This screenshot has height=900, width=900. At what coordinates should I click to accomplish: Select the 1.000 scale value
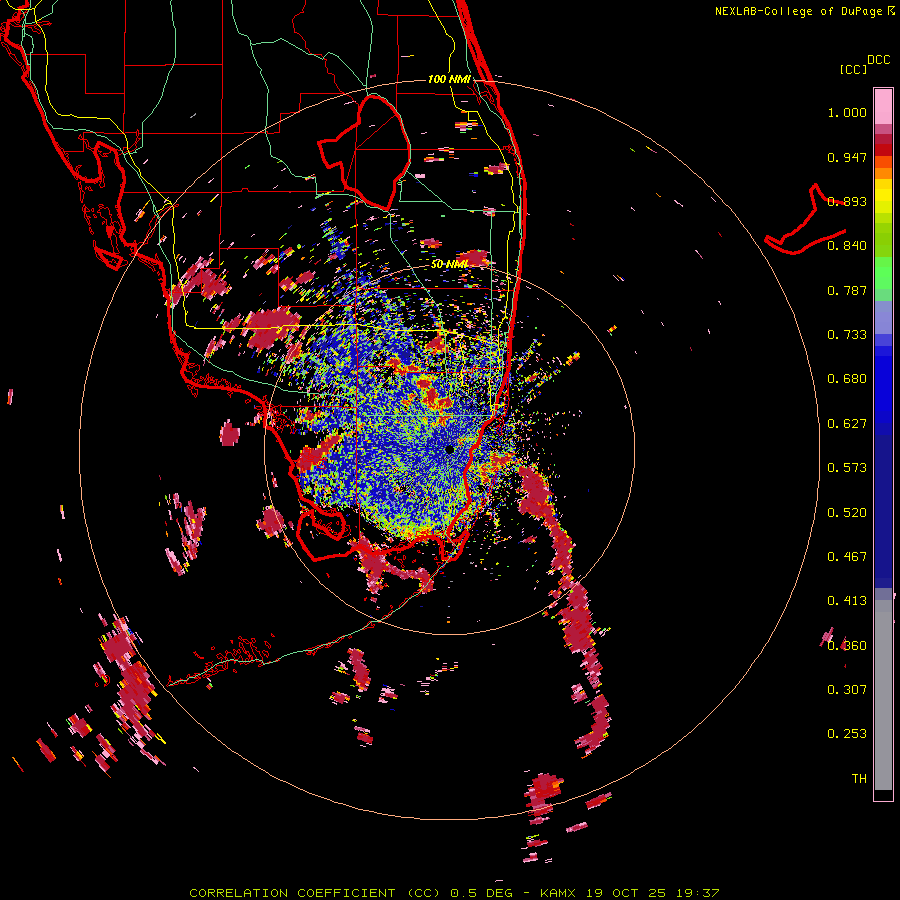[x=847, y=112]
